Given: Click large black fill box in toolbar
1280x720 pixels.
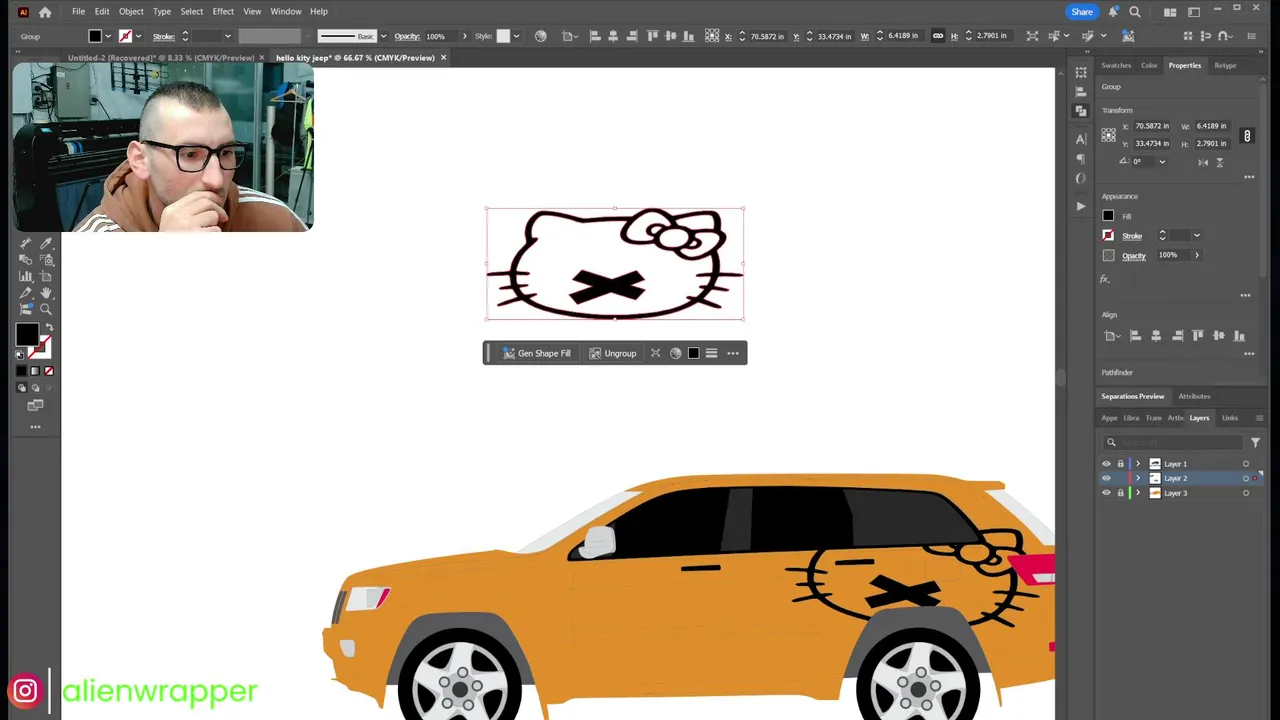Looking at the screenshot, I should click(27, 336).
